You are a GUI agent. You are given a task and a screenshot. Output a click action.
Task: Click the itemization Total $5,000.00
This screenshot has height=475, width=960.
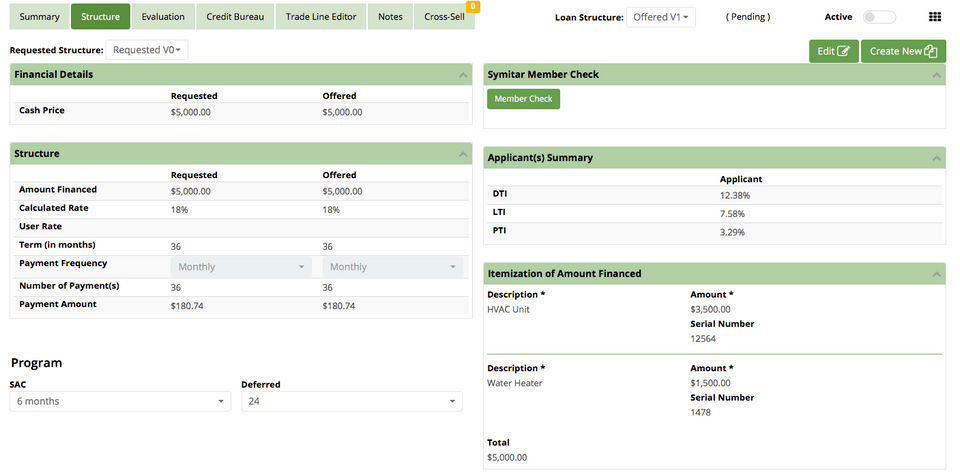click(507, 457)
